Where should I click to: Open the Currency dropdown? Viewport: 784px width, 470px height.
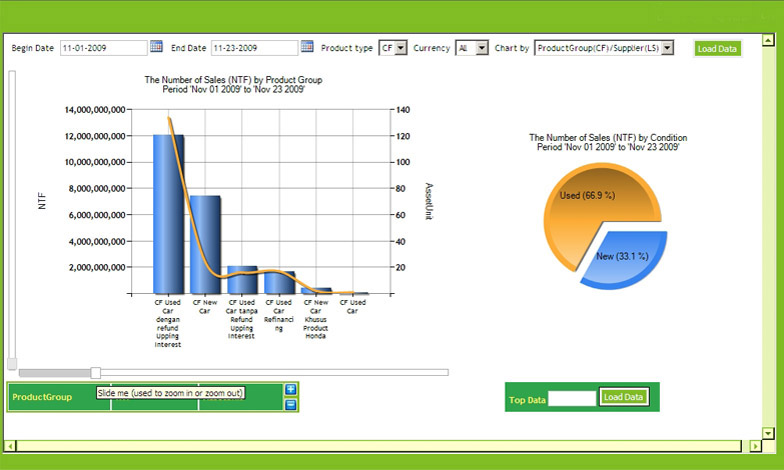pos(472,48)
